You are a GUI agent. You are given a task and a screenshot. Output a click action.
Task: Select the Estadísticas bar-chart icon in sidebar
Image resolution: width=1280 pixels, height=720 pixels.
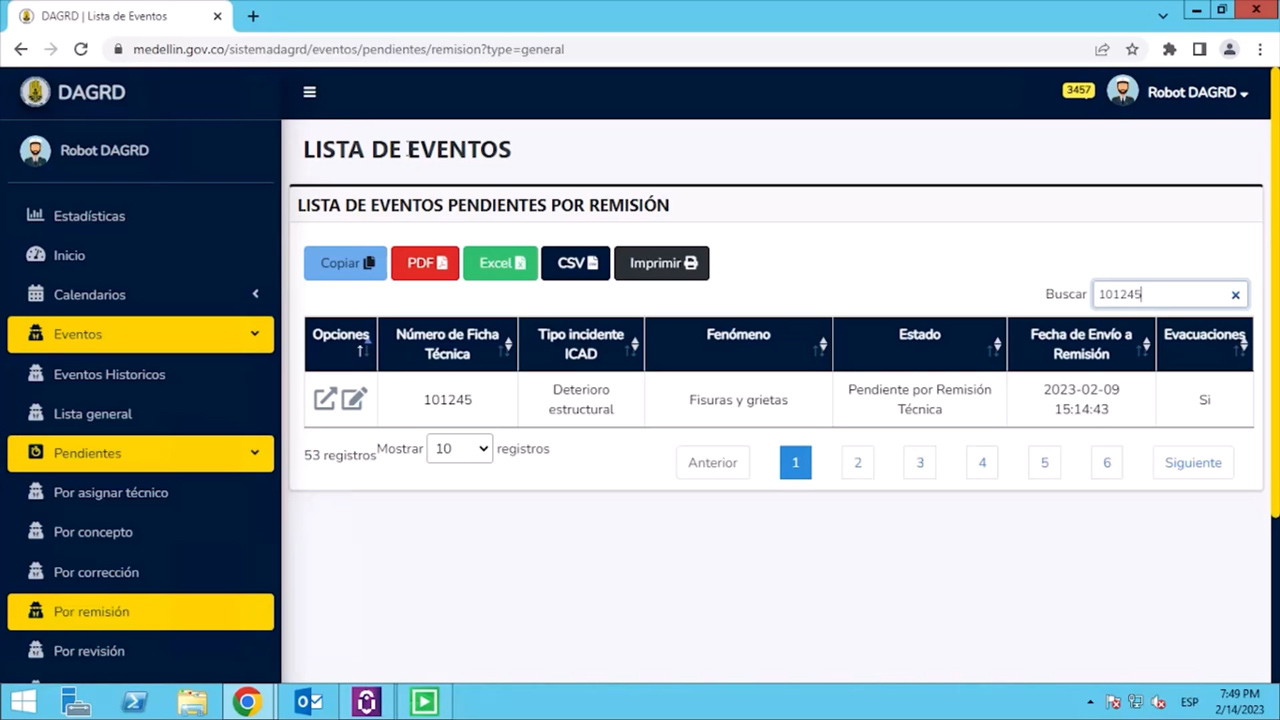click(35, 216)
